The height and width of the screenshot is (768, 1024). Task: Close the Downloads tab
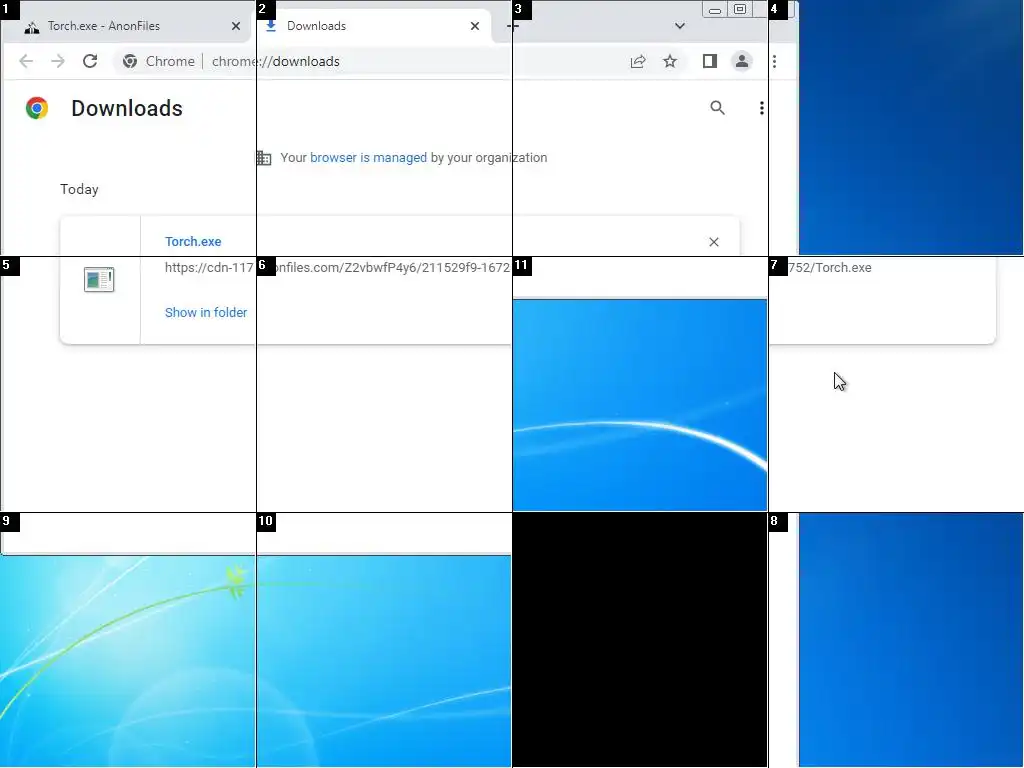pos(475,26)
